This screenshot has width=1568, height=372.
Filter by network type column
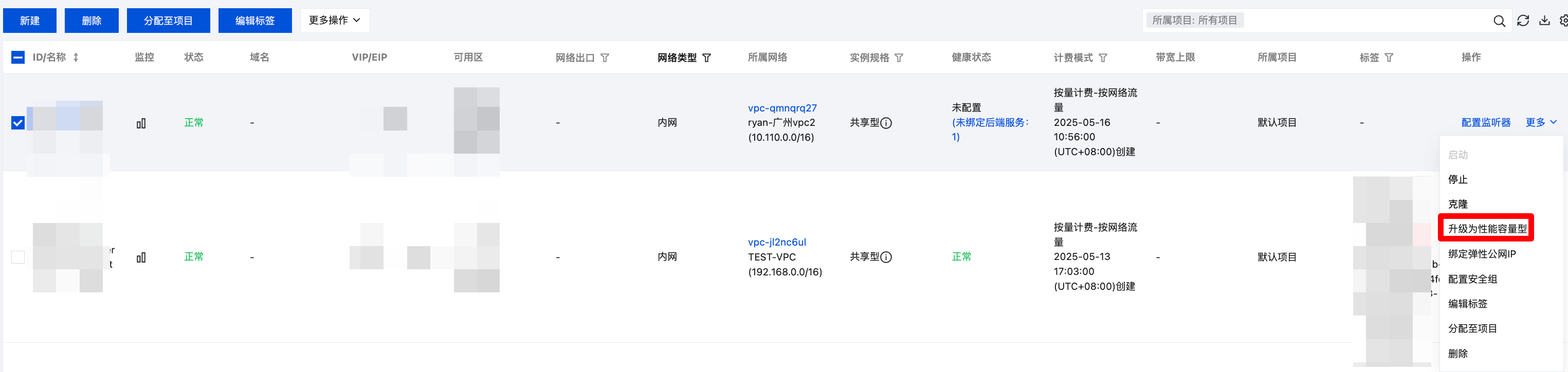707,58
